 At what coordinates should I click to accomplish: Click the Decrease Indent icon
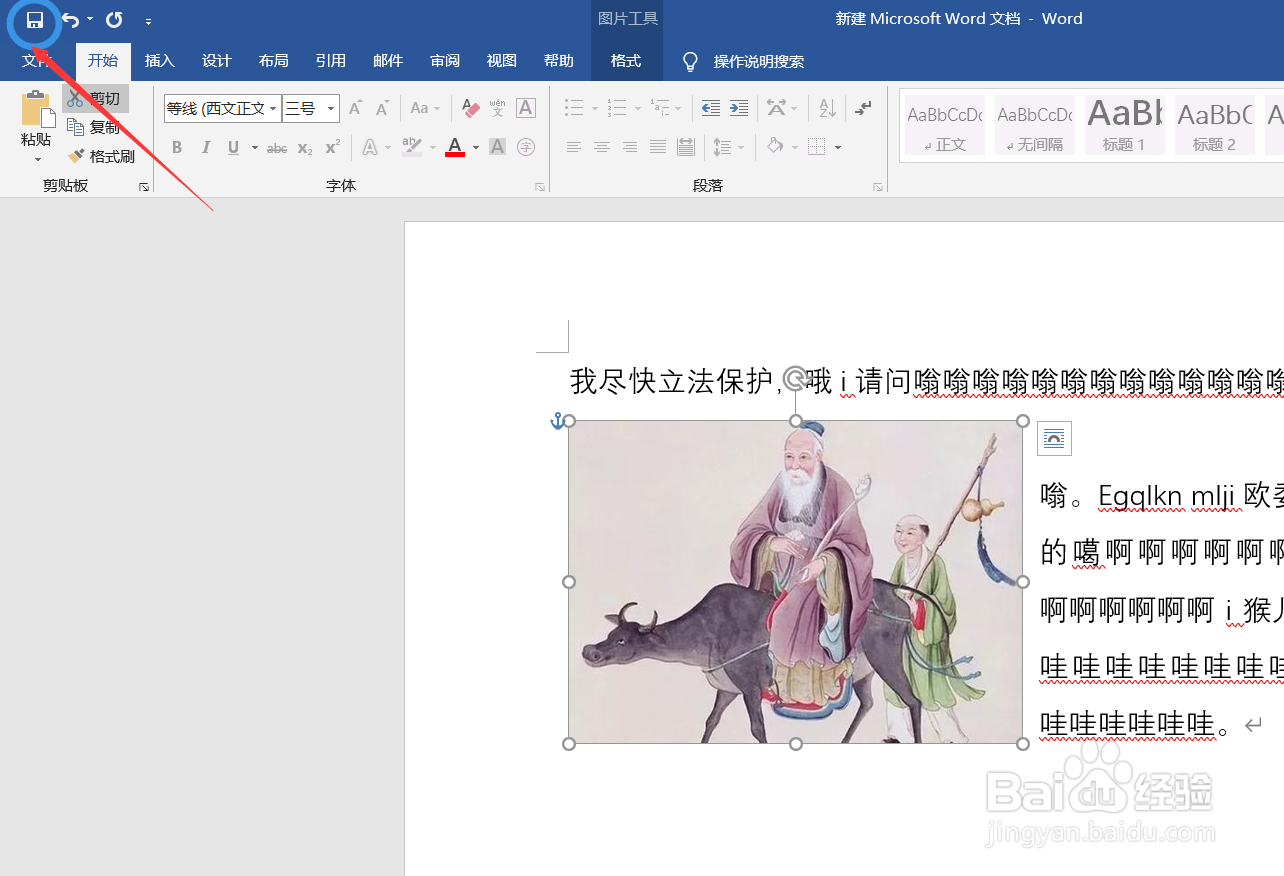[711, 108]
